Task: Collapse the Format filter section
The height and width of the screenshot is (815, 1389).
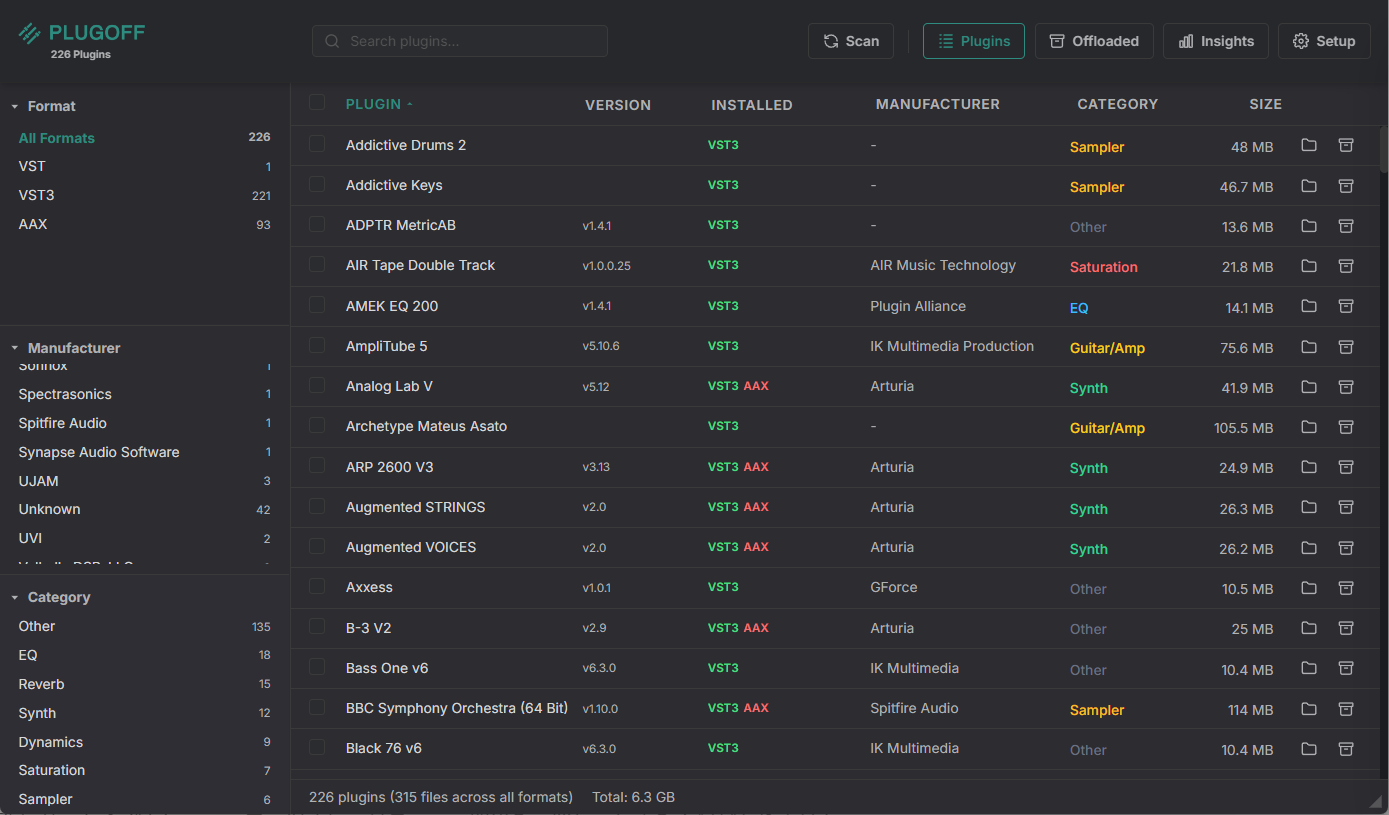Action: (x=15, y=106)
